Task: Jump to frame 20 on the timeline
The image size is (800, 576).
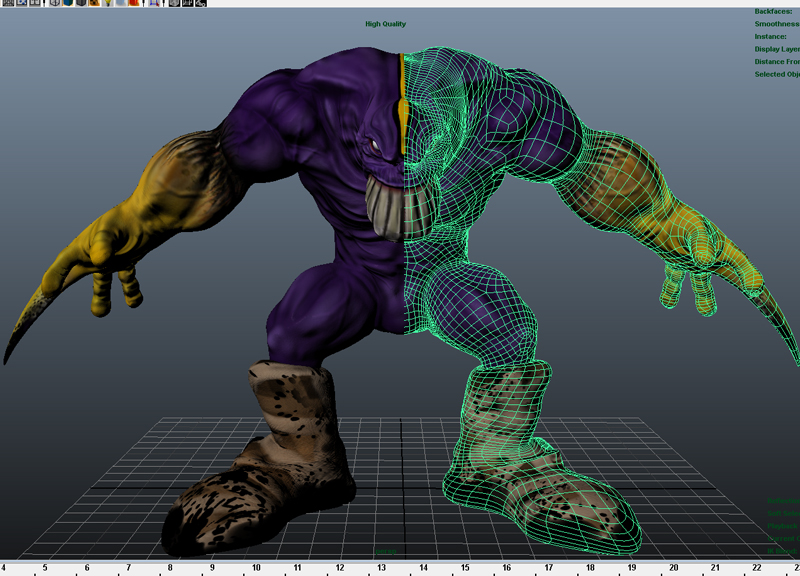Action: 673,568
